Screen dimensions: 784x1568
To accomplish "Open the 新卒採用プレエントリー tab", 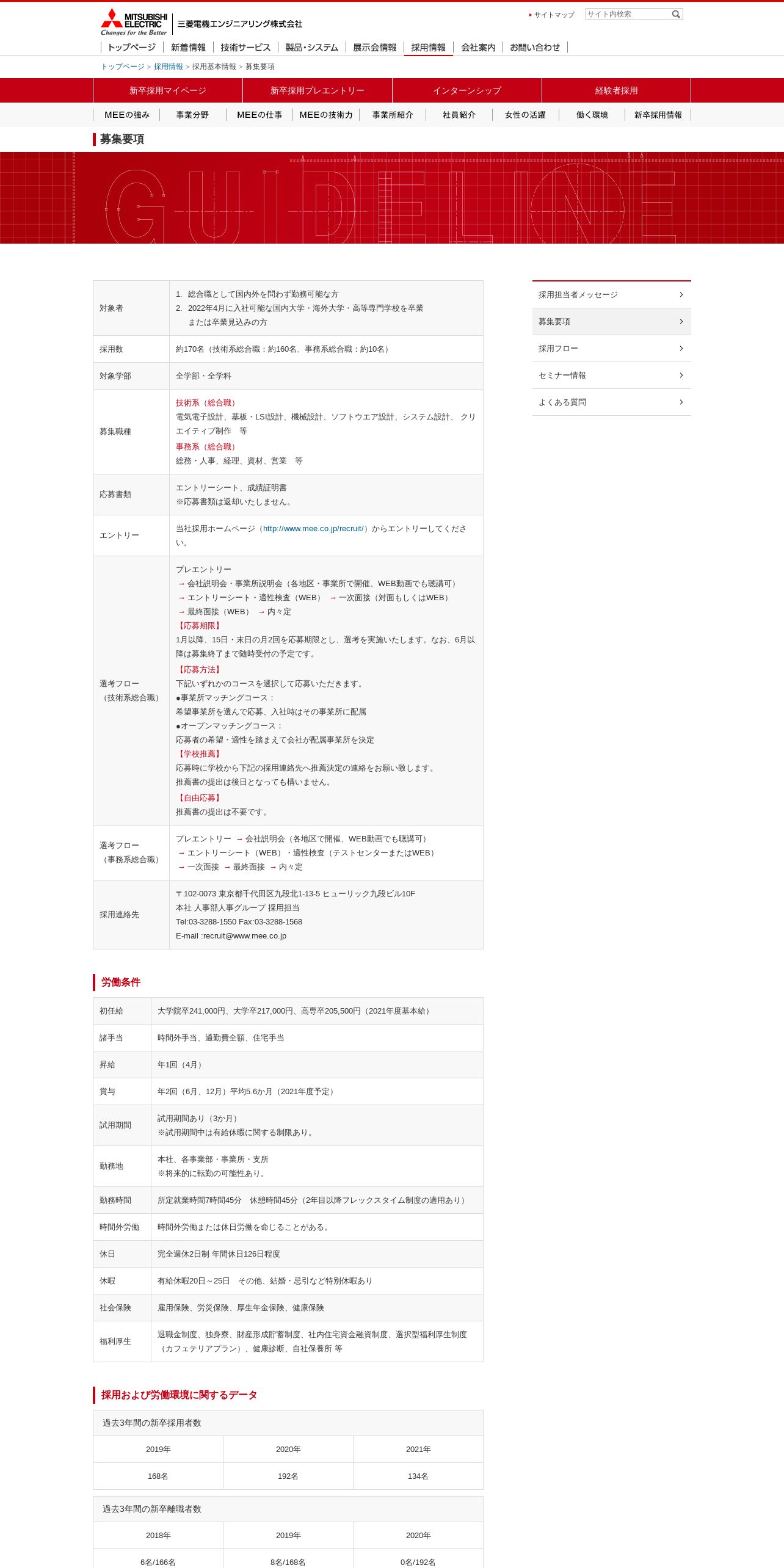I will tap(318, 90).
